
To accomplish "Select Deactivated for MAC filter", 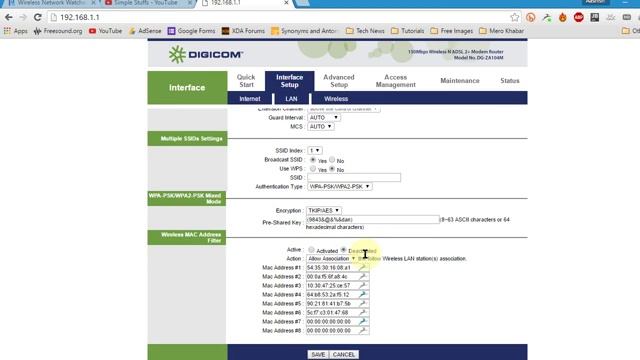I will tap(343, 250).
